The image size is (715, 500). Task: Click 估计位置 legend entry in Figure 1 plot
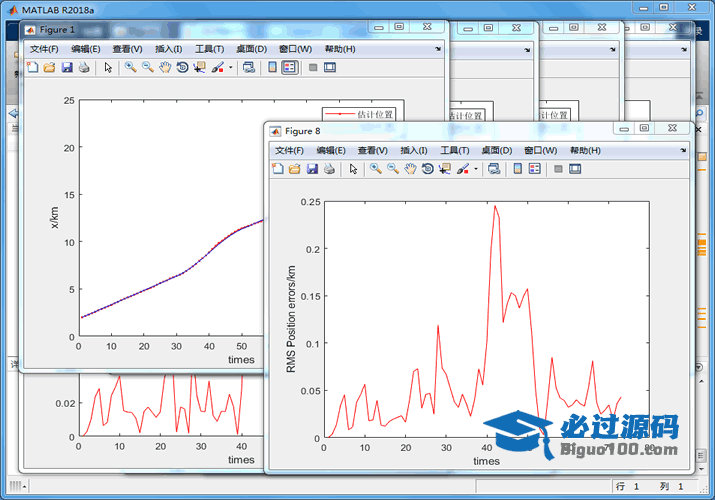tap(358, 114)
